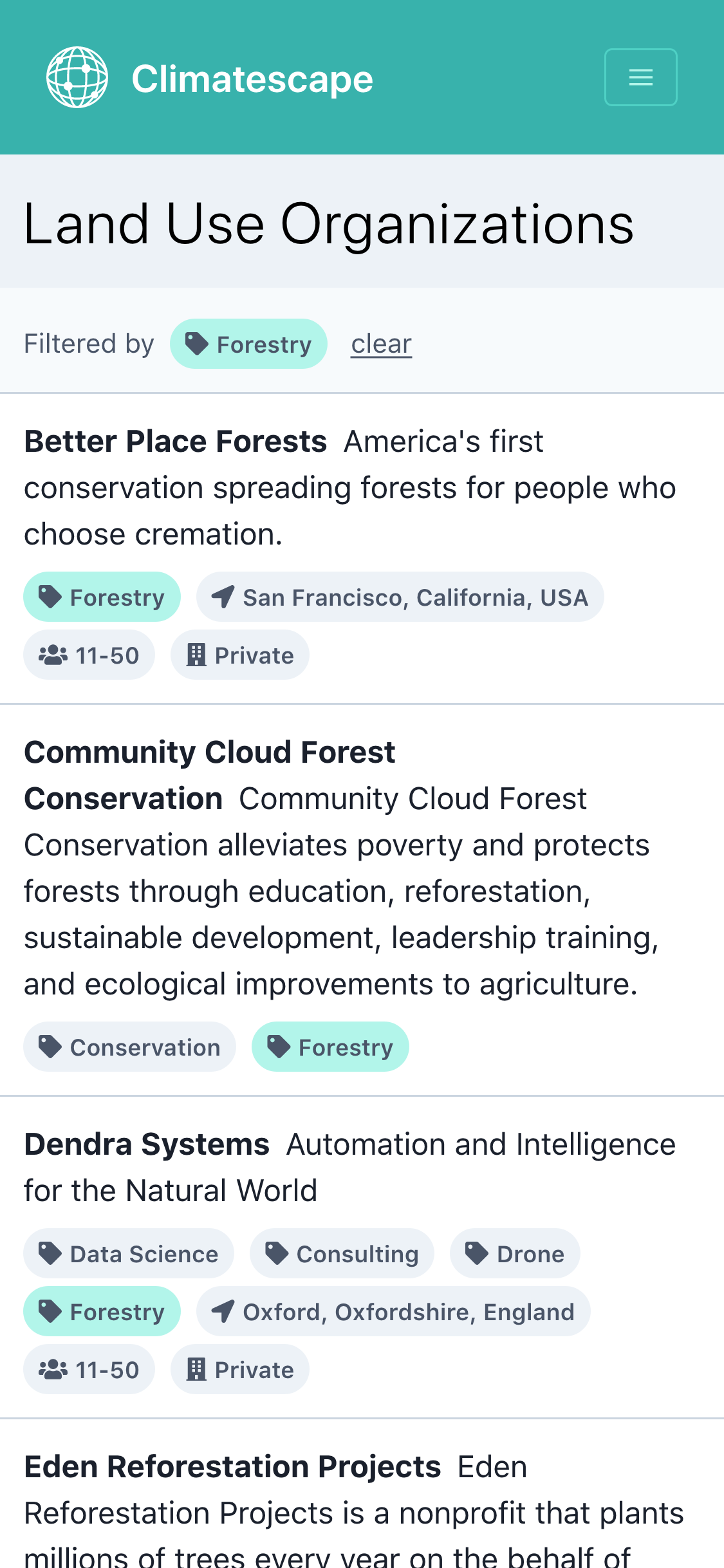
Task: Select the Consulting tag filter
Action: coord(342,1253)
